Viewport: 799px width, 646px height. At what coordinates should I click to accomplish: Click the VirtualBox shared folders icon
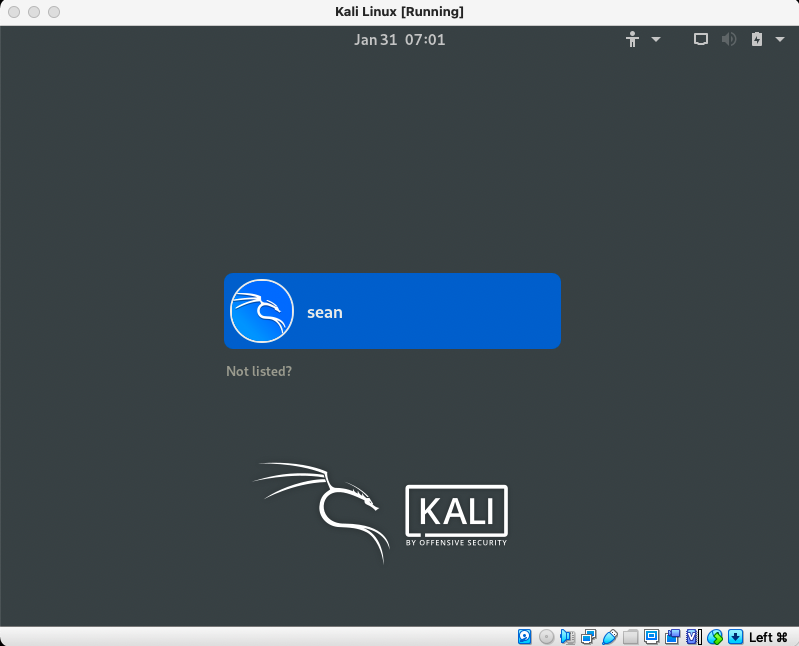click(630, 636)
